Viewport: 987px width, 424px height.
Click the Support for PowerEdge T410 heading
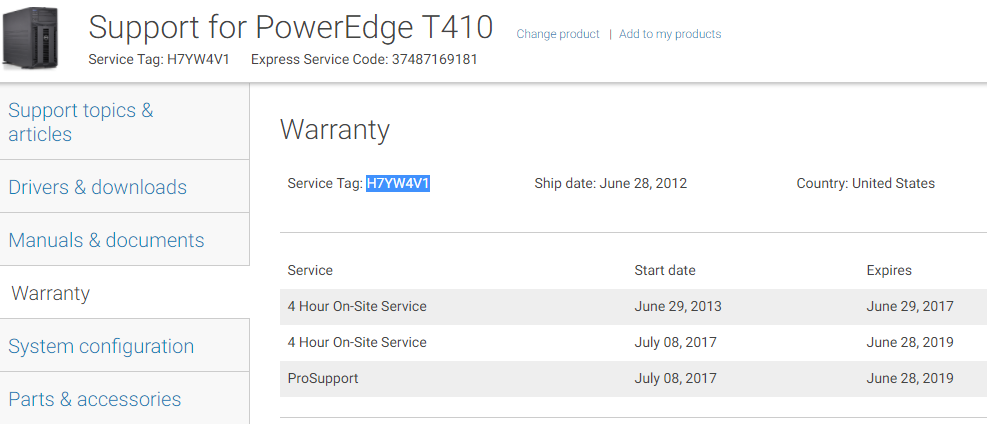pos(290,26)
